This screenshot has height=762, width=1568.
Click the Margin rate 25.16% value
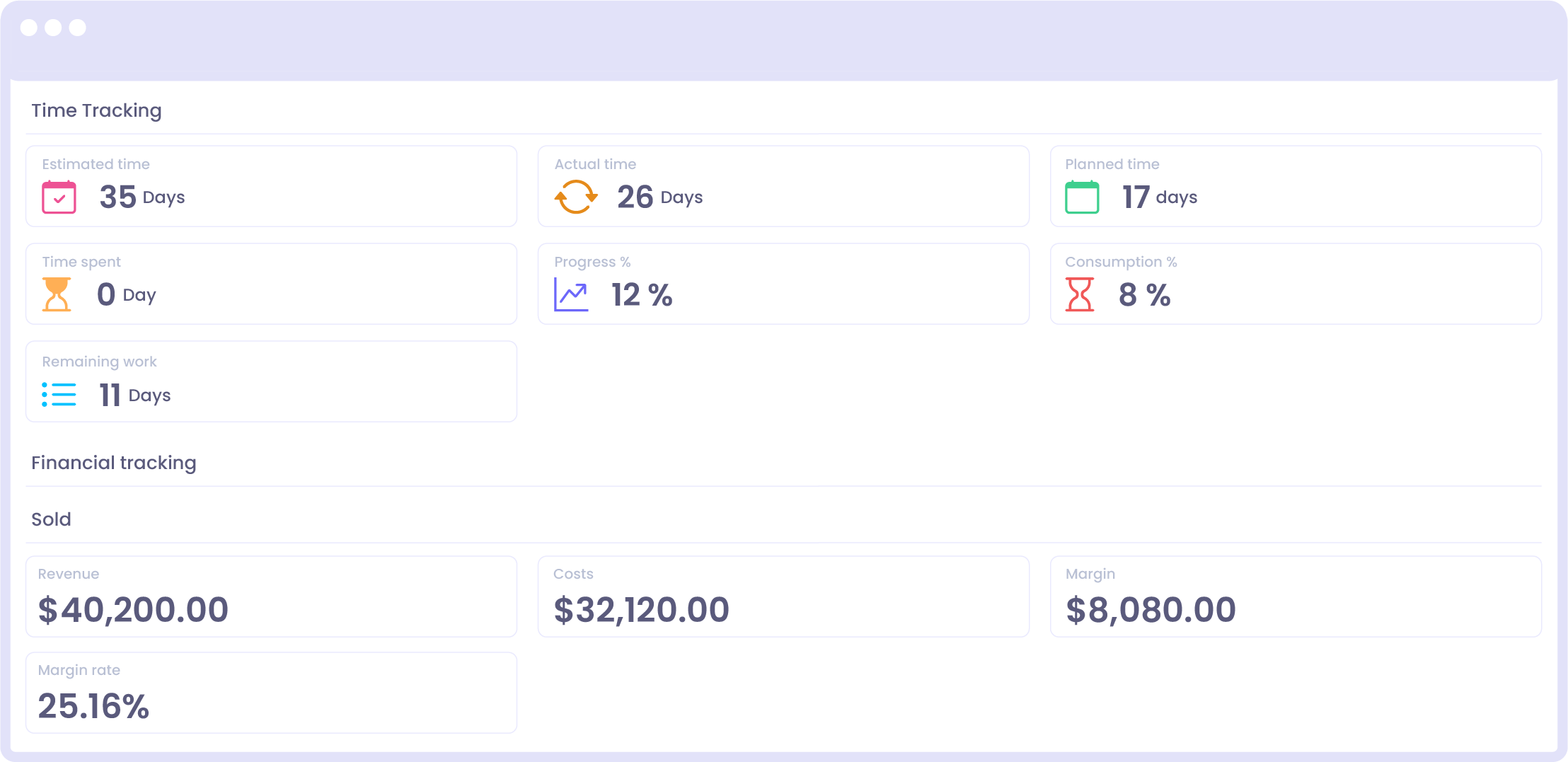tap(93, 706)
